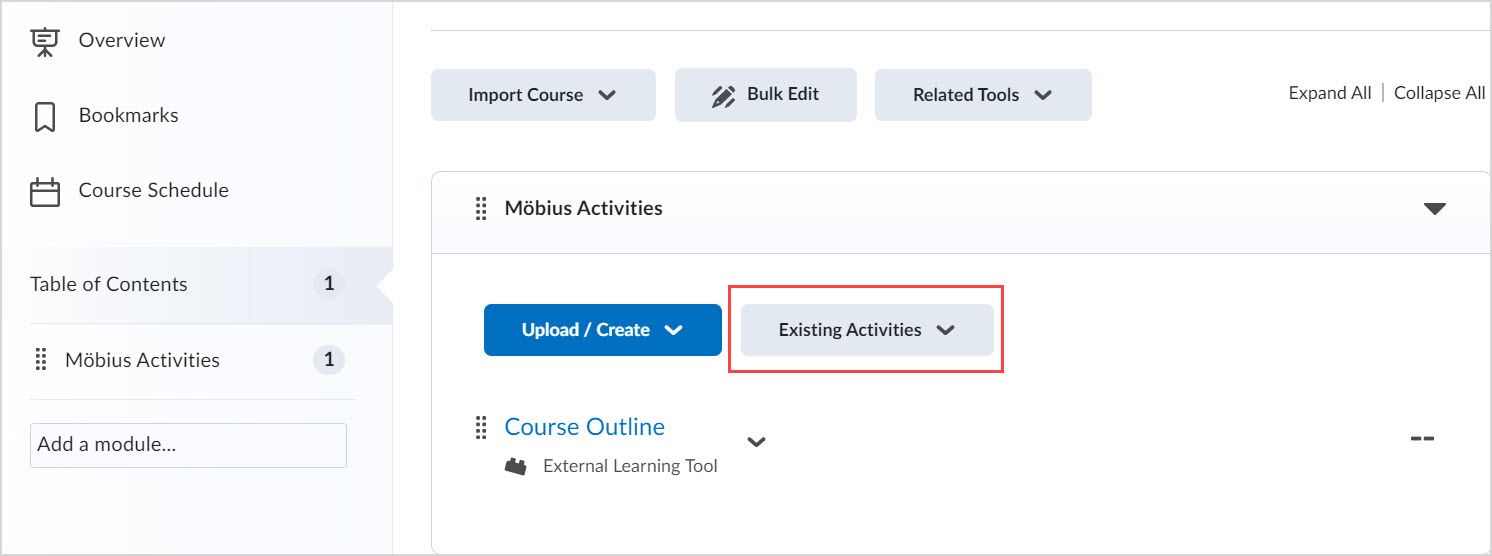Click the Course Schedule calendar icon
Screen dimensions: 1492x556
[44, 191]
